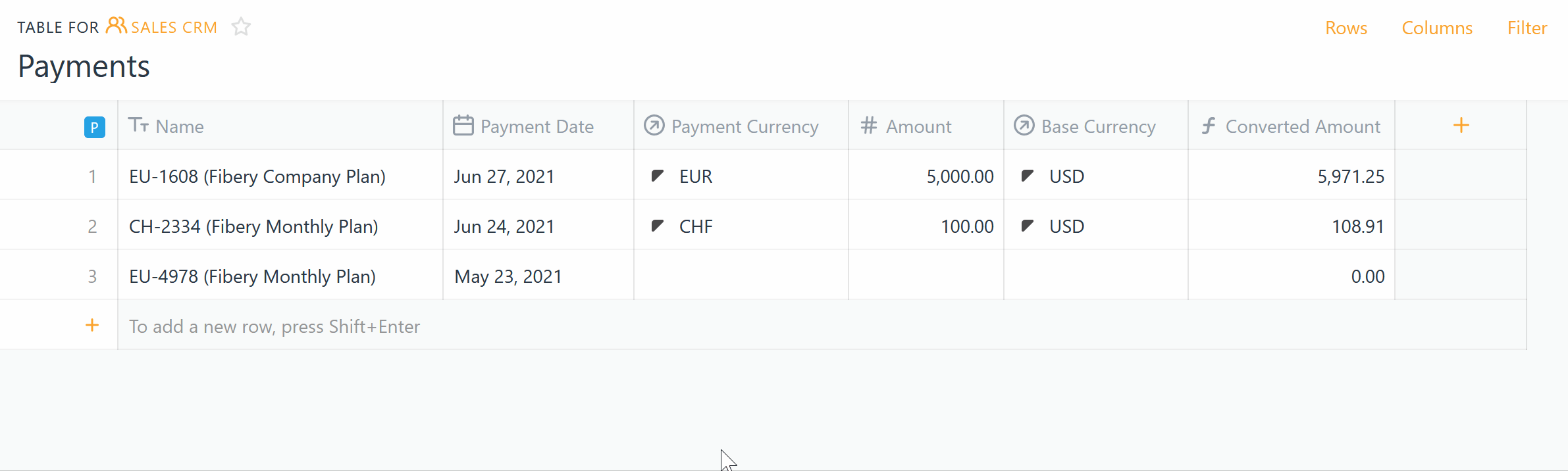Select the Converted Amount value 5,971.25
The image size is (1568, 471).
tap(1350, 176)
